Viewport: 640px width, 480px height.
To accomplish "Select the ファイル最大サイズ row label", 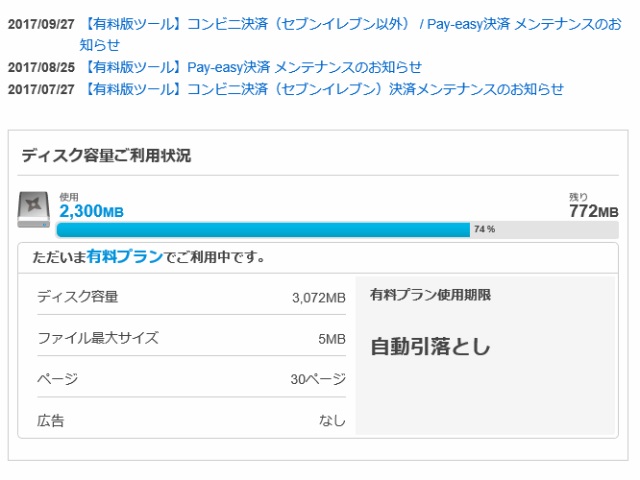I will 98,338.
